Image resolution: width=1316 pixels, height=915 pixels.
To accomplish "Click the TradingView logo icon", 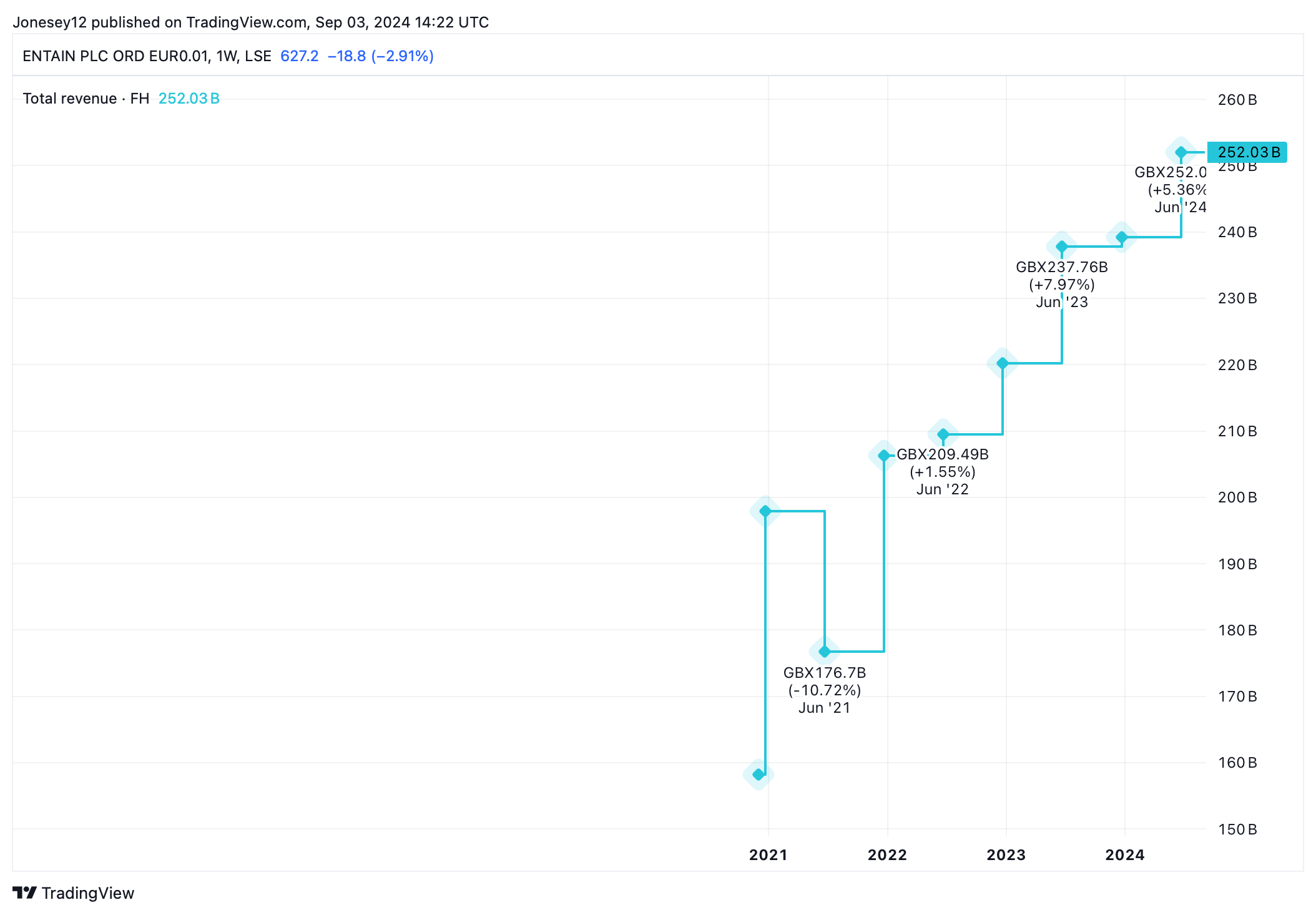I will [x=24, y=893].
